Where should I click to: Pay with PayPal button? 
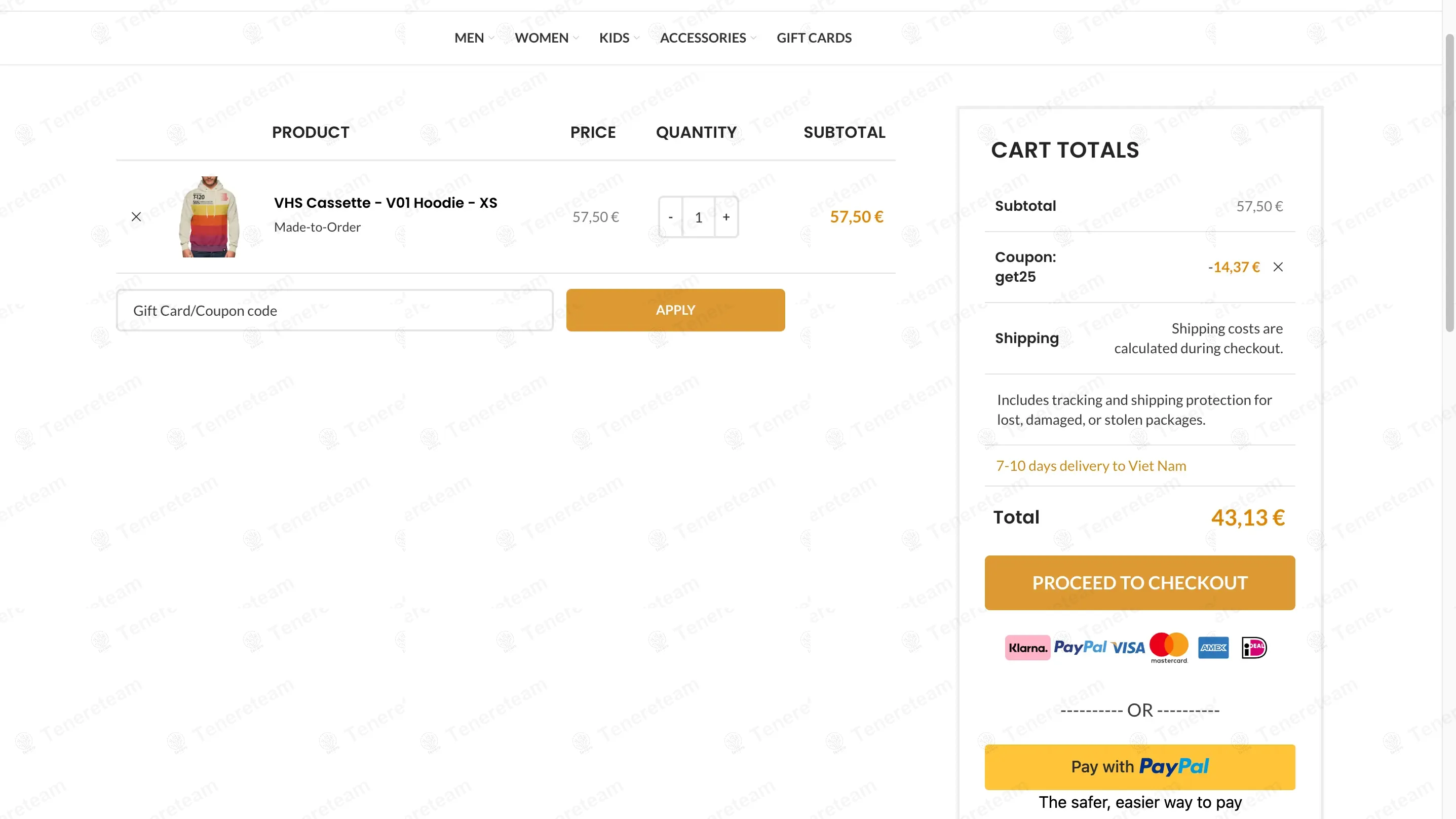tap(1139, 767)
